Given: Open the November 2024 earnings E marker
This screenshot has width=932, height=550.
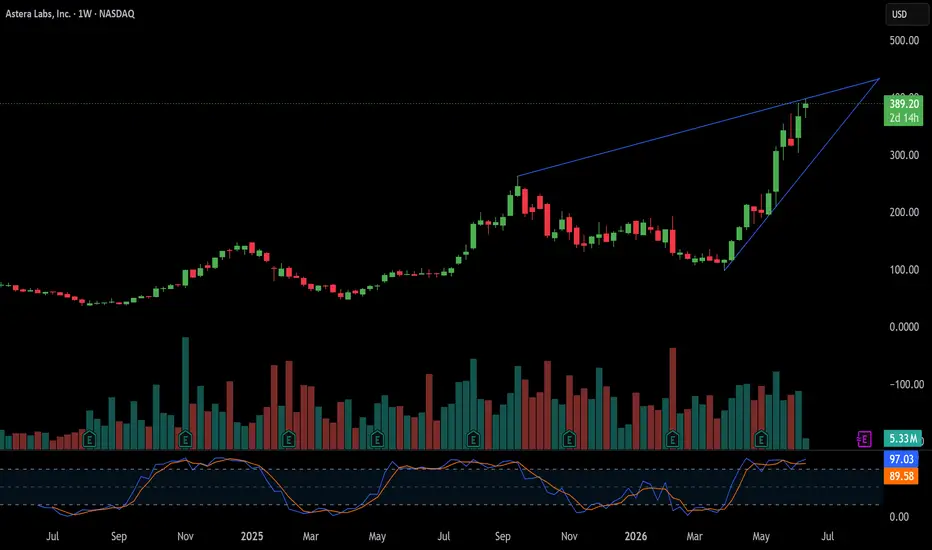Looking at the screenshot, I should pyautogui.click(x=185, y=439).
